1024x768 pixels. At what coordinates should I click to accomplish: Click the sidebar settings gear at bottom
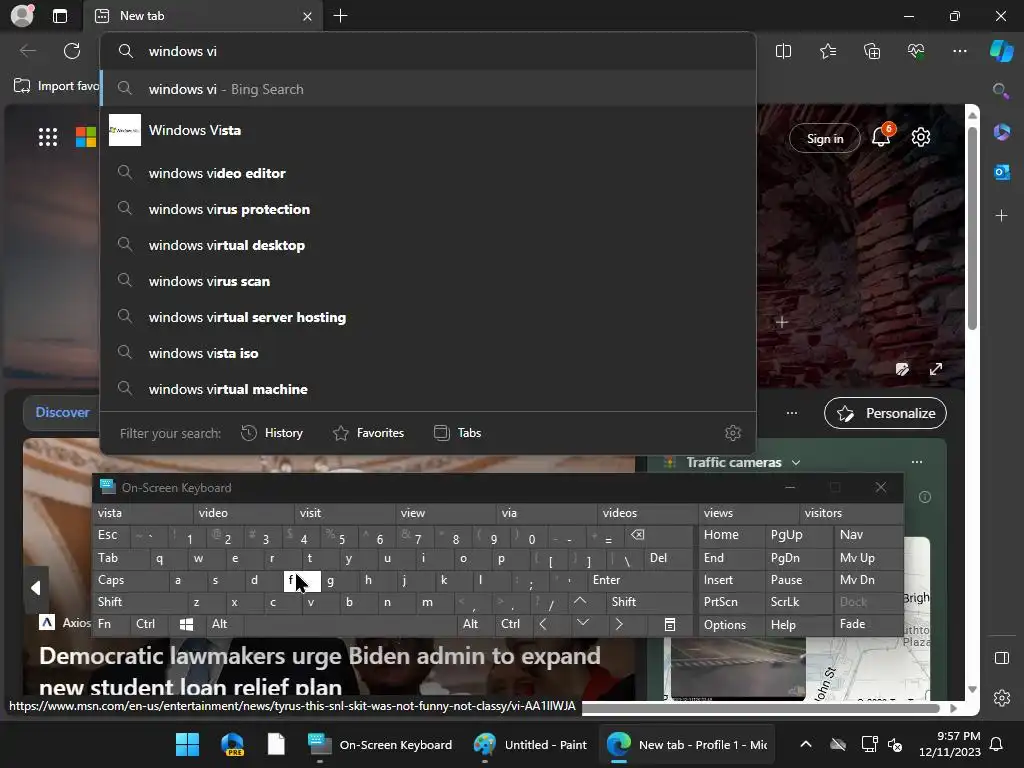pyautogui.click(x=1001, y=697)
